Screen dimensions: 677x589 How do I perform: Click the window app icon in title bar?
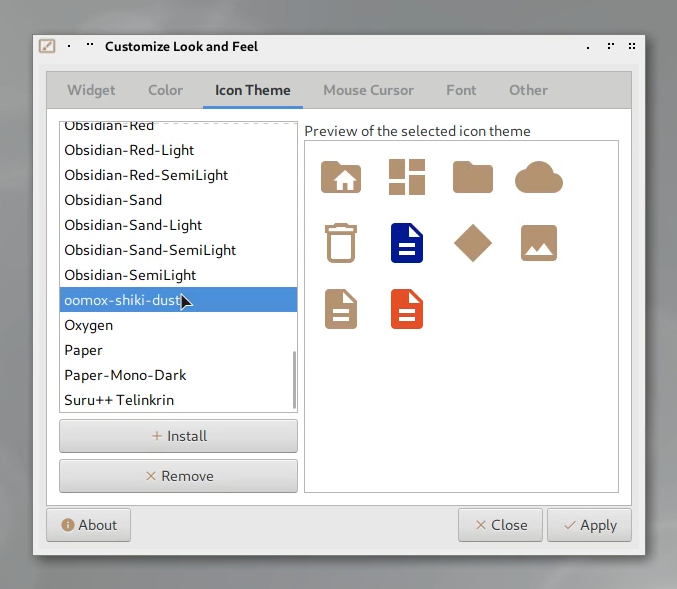pyautogui.click(x=47, y=46)
